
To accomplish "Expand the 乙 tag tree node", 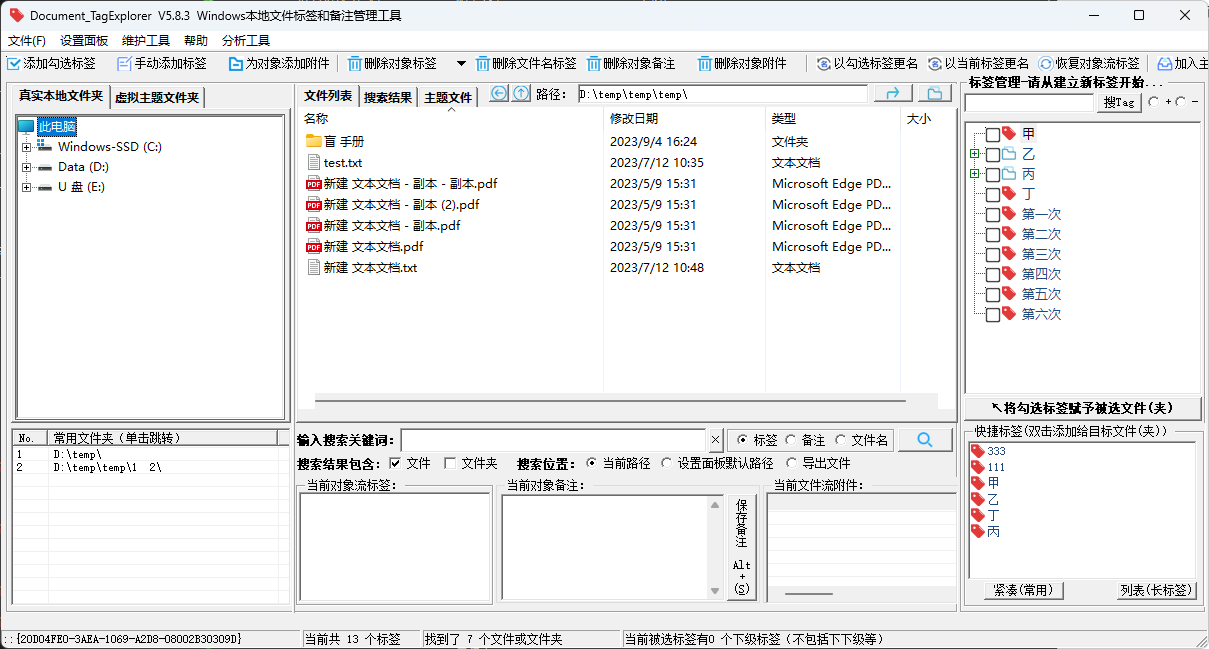I will pyautogui.click(x=973, y=154).
